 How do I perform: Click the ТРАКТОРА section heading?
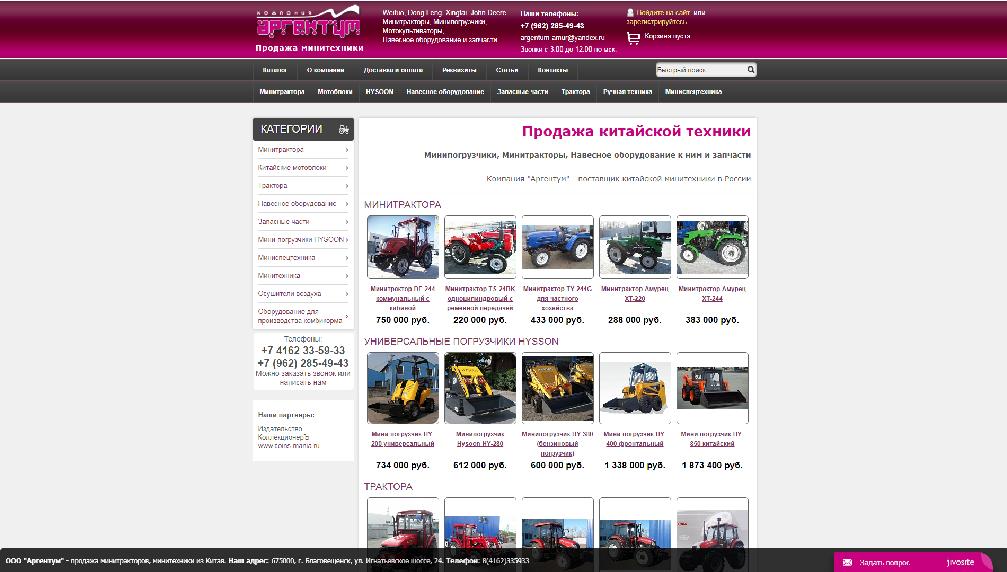point(389,487)
